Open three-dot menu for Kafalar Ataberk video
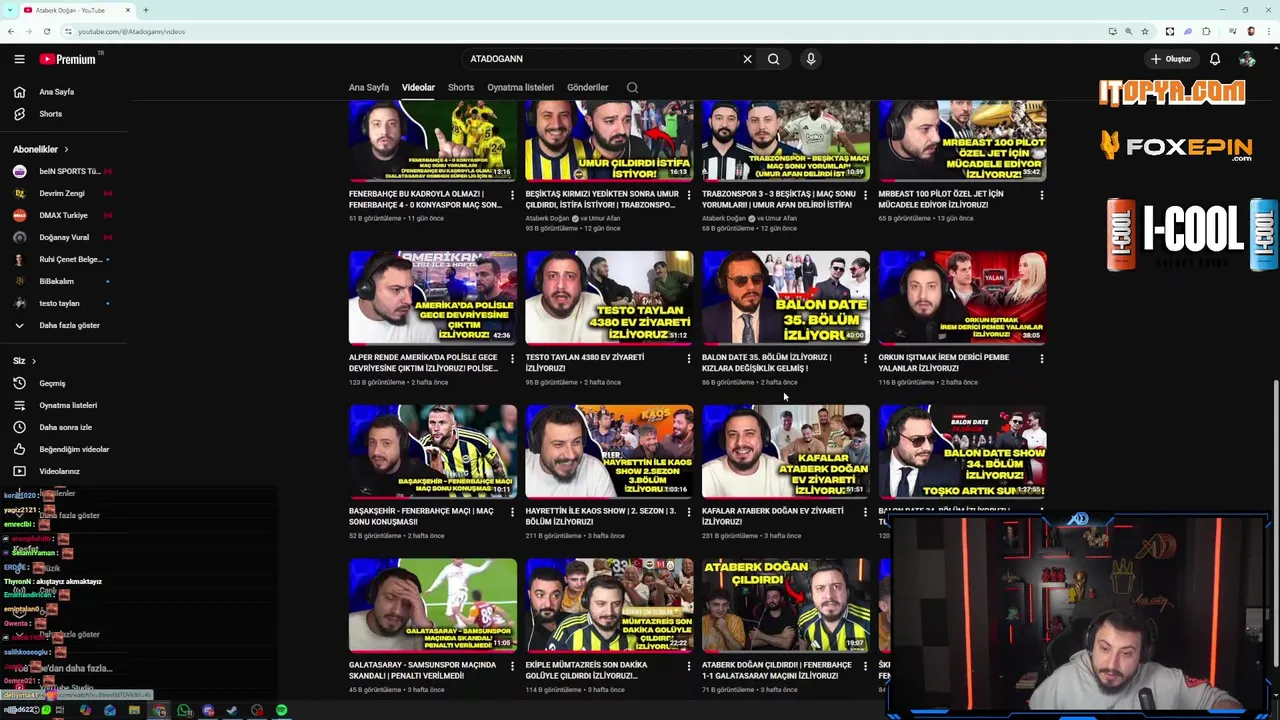The width and height of the screenshot is (1280, 720). (x=865, y=512)
